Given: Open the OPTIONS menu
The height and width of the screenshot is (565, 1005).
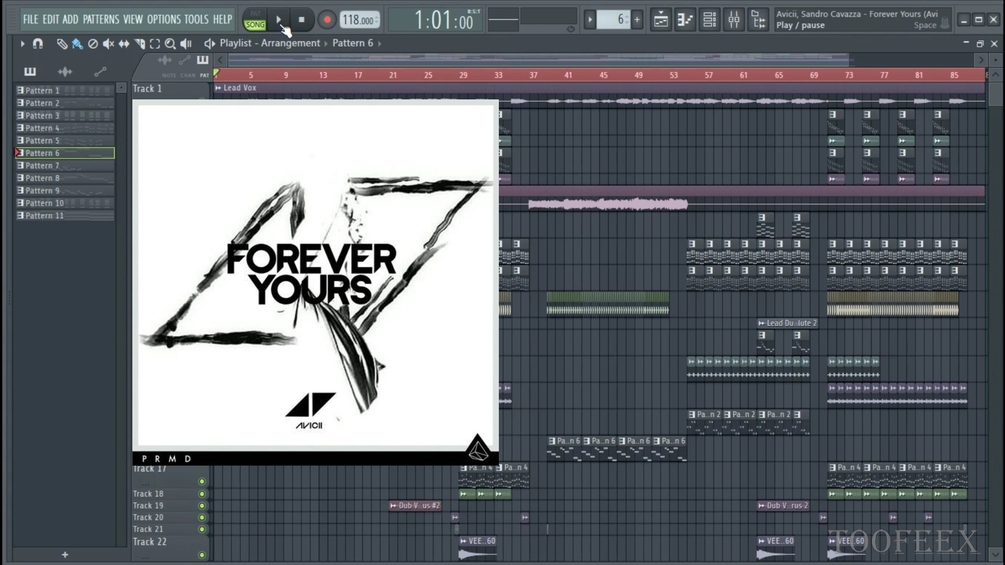Looking at the screenshot, I should (164, 19).
